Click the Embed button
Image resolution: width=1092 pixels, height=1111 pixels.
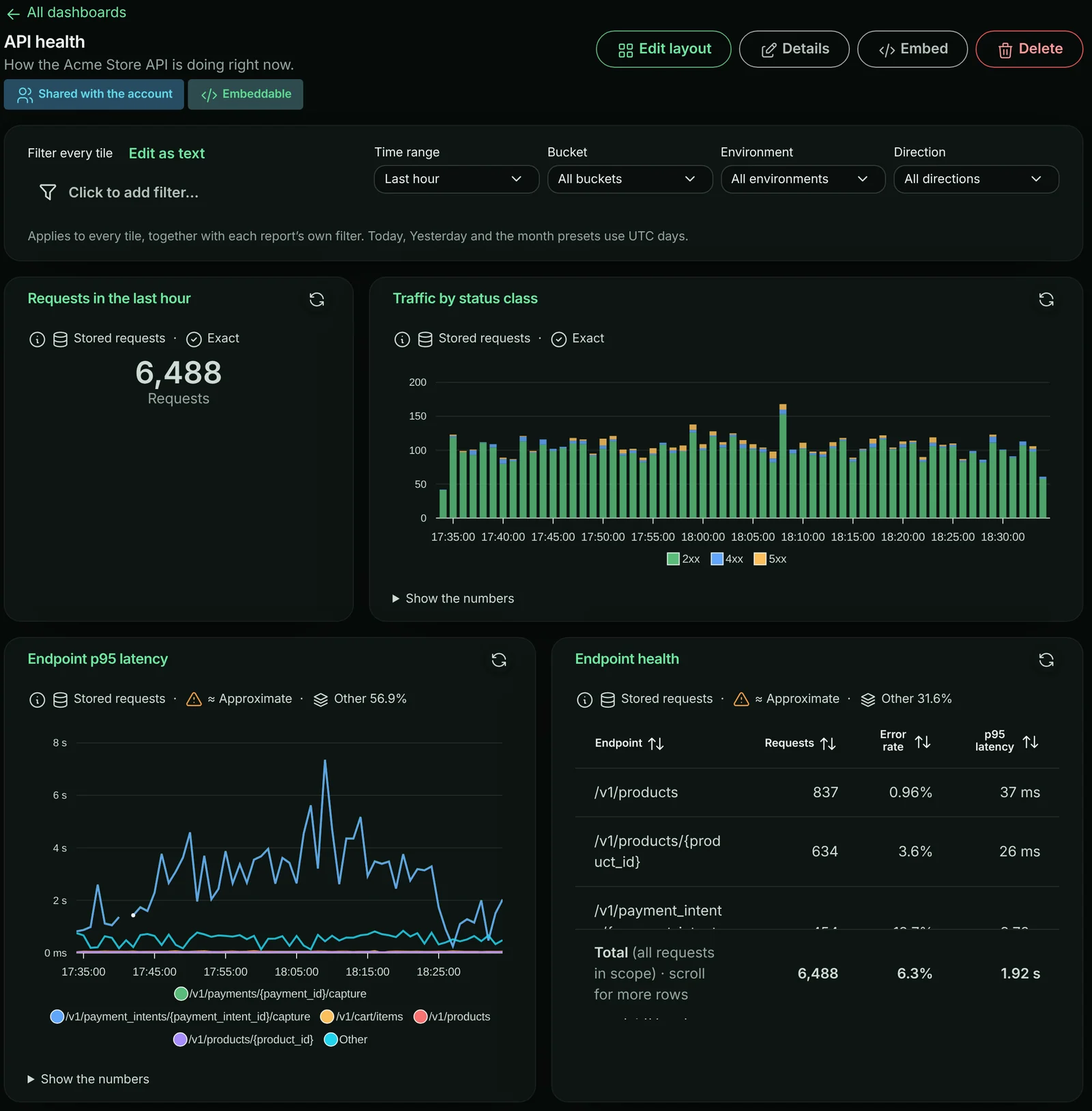[x=913, y=49]
